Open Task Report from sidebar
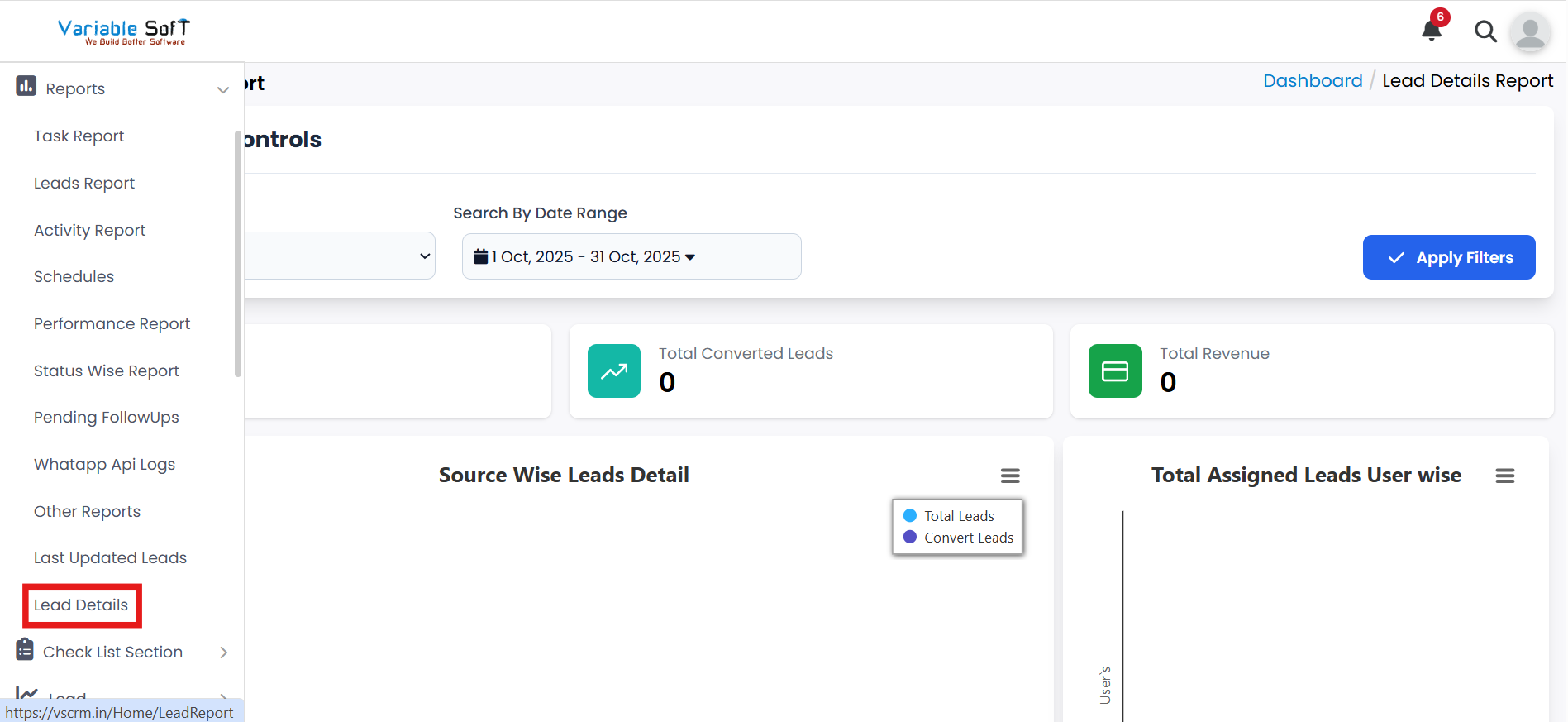The image size is (1568, 722). [x=79, y=136]
